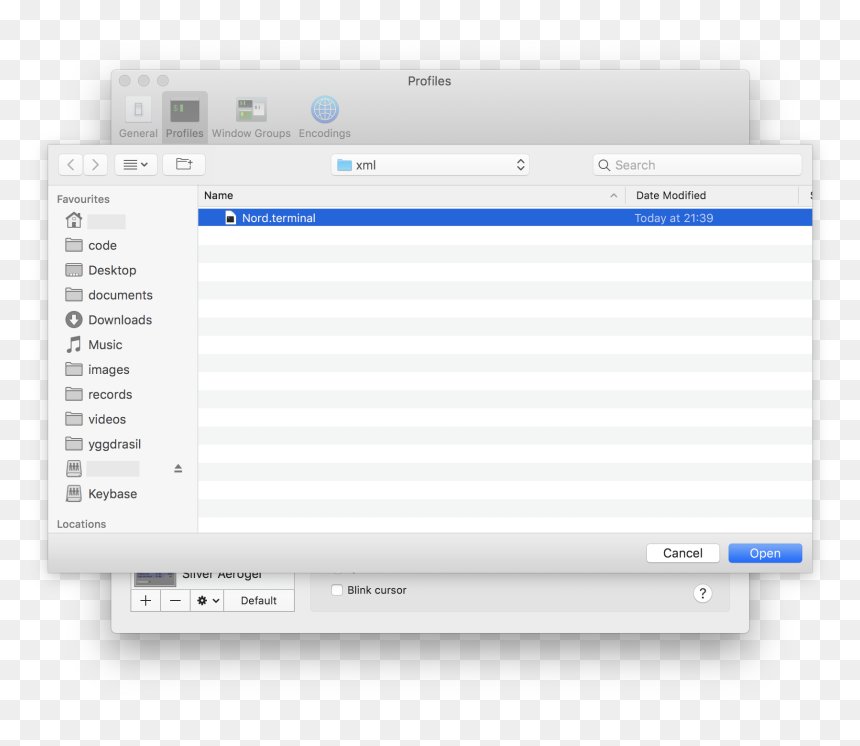Open the xml folder path dropdown
The width and height of the screenshot is (860, 746).
(x=430, y=165)
